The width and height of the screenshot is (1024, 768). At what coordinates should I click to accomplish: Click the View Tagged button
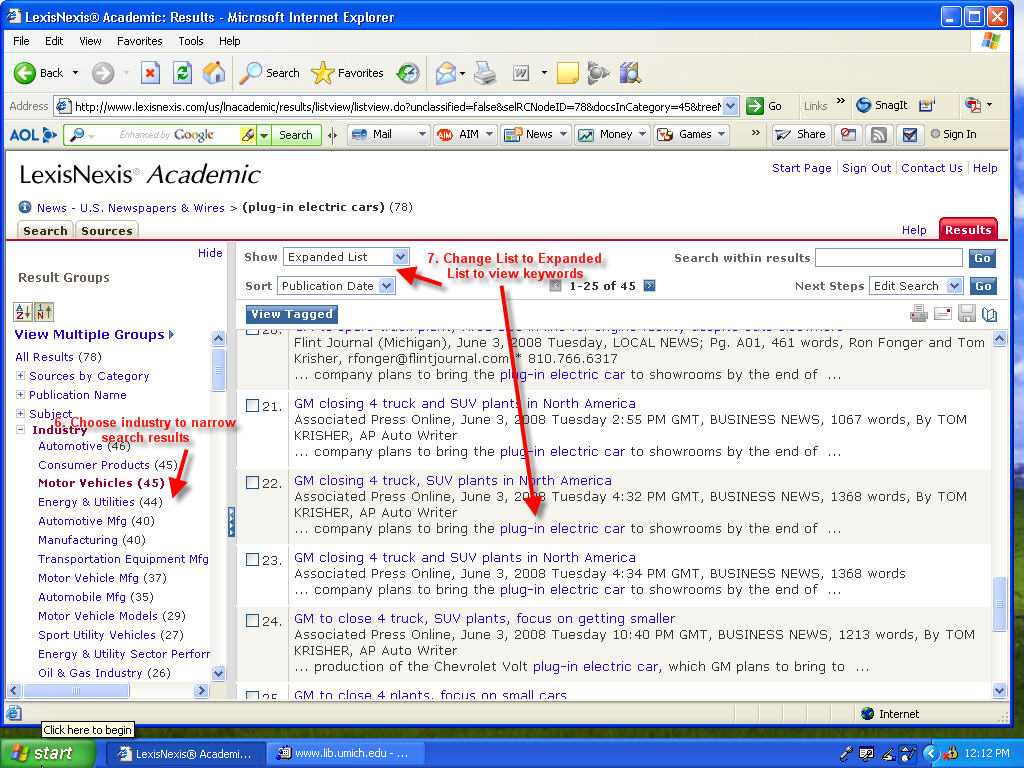pyautogui.click(x=292, y=314)
